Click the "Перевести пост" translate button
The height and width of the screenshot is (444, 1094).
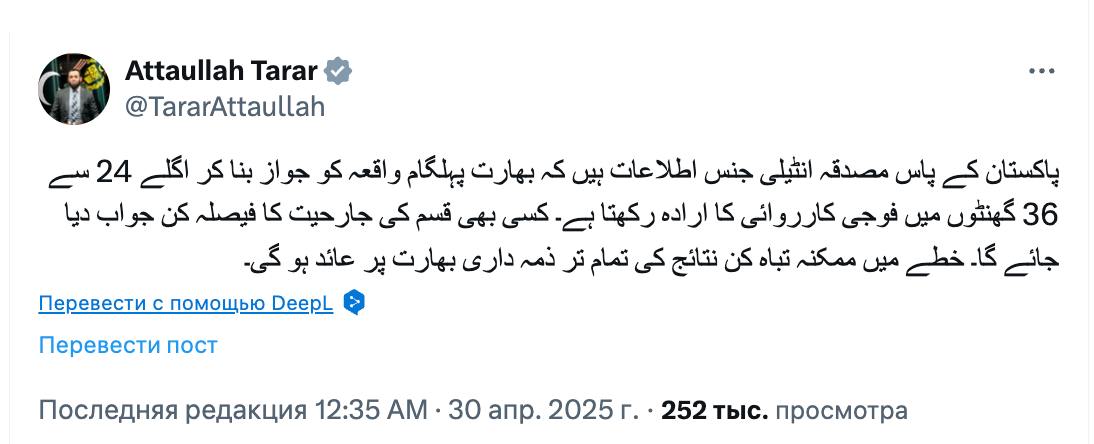128,345
